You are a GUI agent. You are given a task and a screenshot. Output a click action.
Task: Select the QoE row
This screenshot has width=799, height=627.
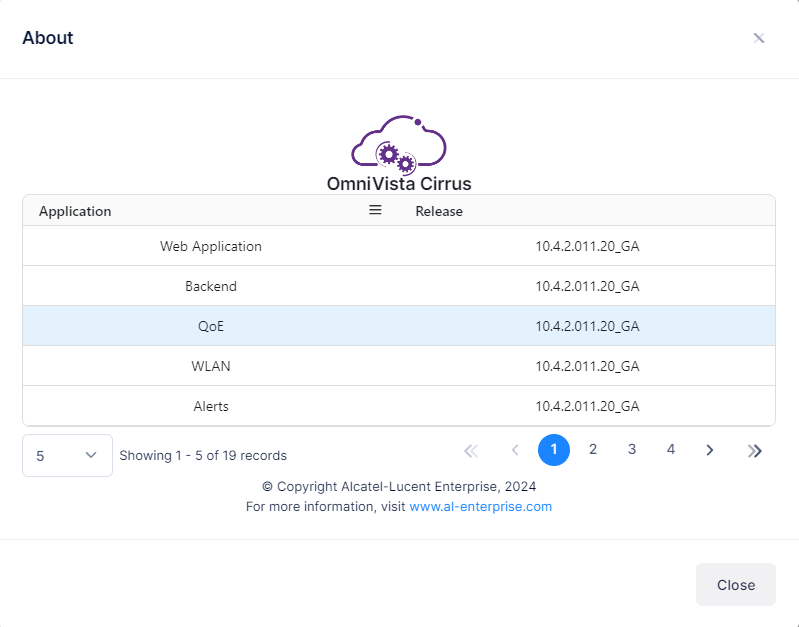pos(399,326)
